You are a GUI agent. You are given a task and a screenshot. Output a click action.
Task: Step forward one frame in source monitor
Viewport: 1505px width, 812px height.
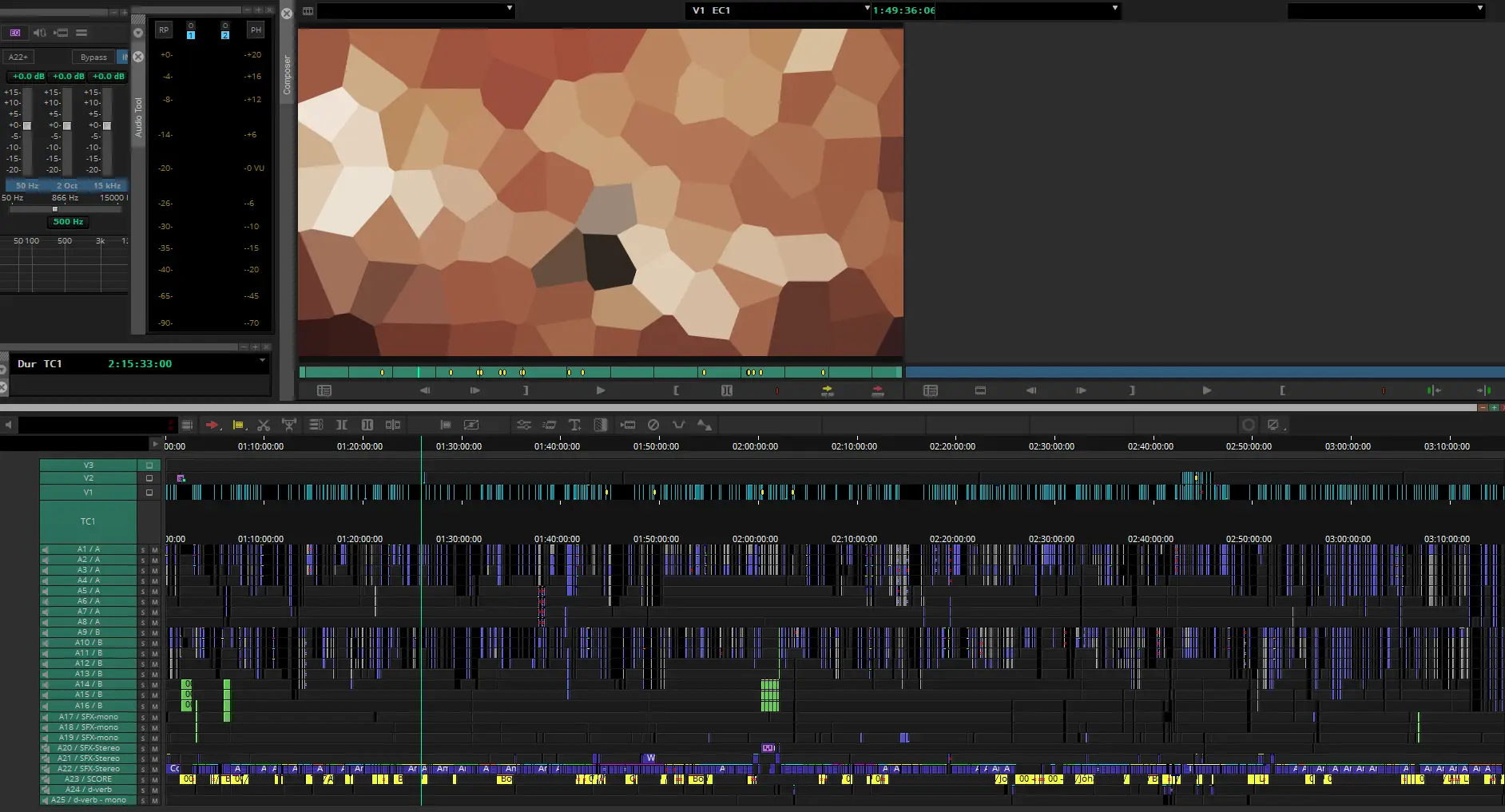(475, 390)
